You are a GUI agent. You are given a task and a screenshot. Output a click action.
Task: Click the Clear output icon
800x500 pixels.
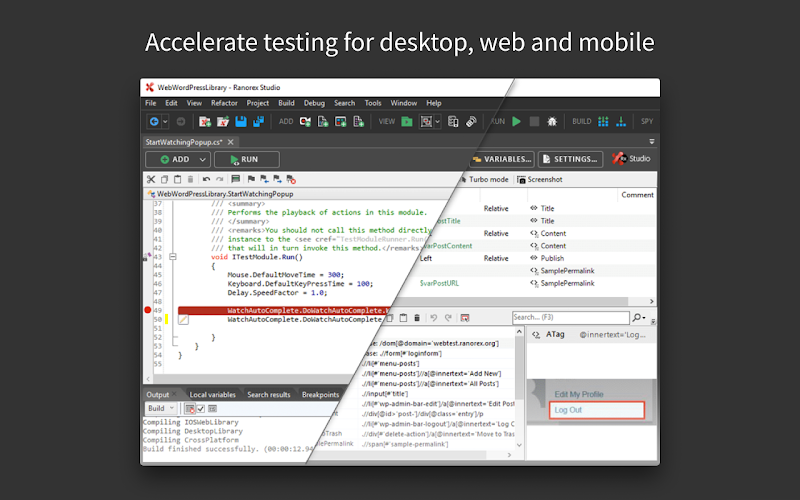(190, 409)
